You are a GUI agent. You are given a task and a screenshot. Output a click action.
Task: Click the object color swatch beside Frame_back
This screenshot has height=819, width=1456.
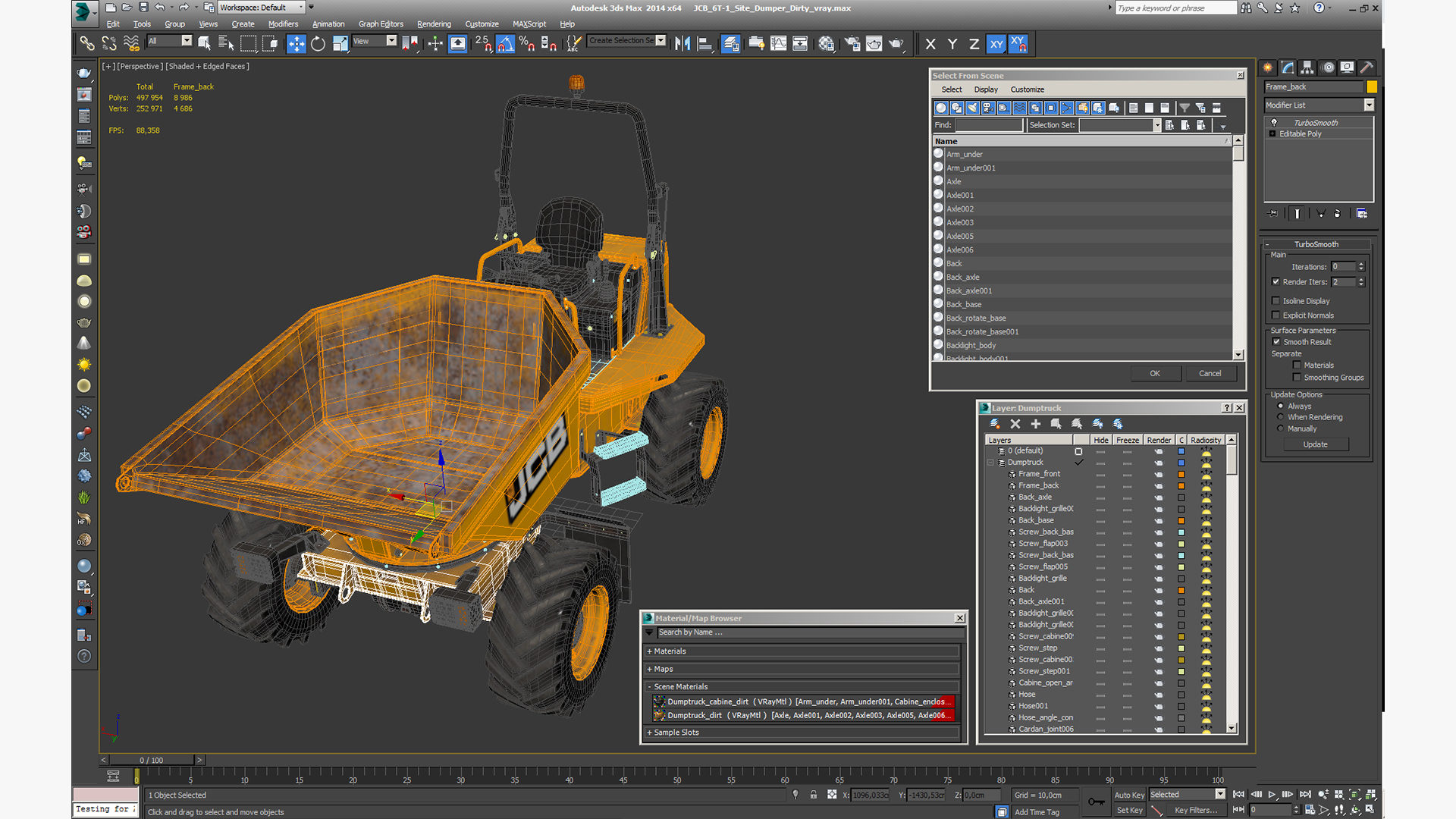coord(1371,87)
